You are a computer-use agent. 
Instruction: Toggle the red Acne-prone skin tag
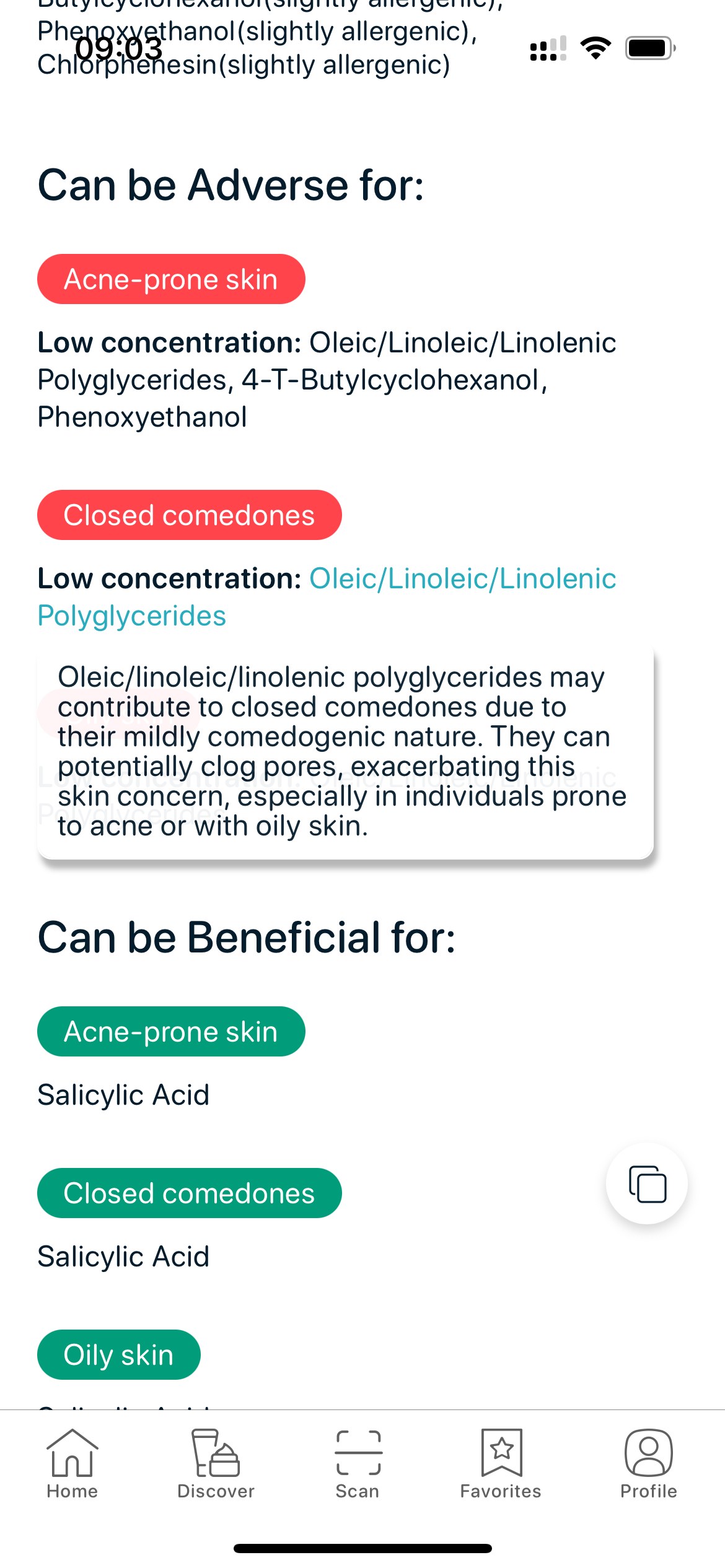click(x=171, y=279)
